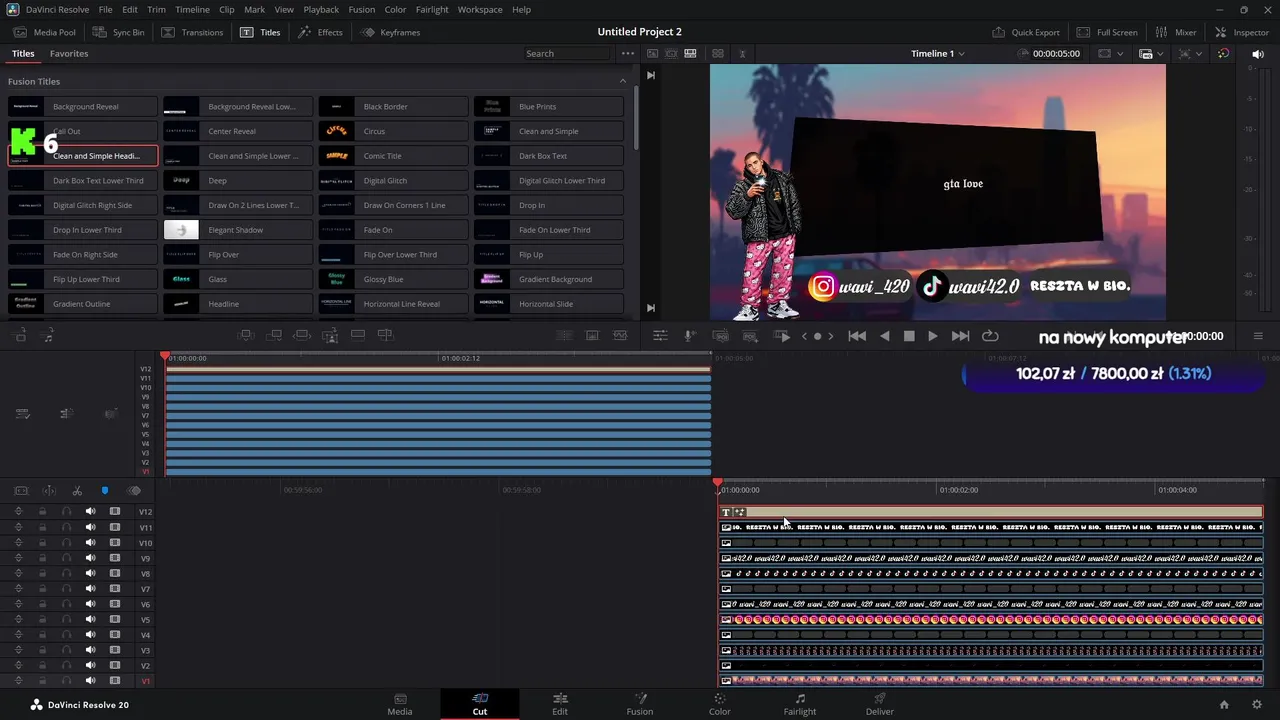
Task: Open the Timeline 1 dropdown
Action: (x=937, y=53)
